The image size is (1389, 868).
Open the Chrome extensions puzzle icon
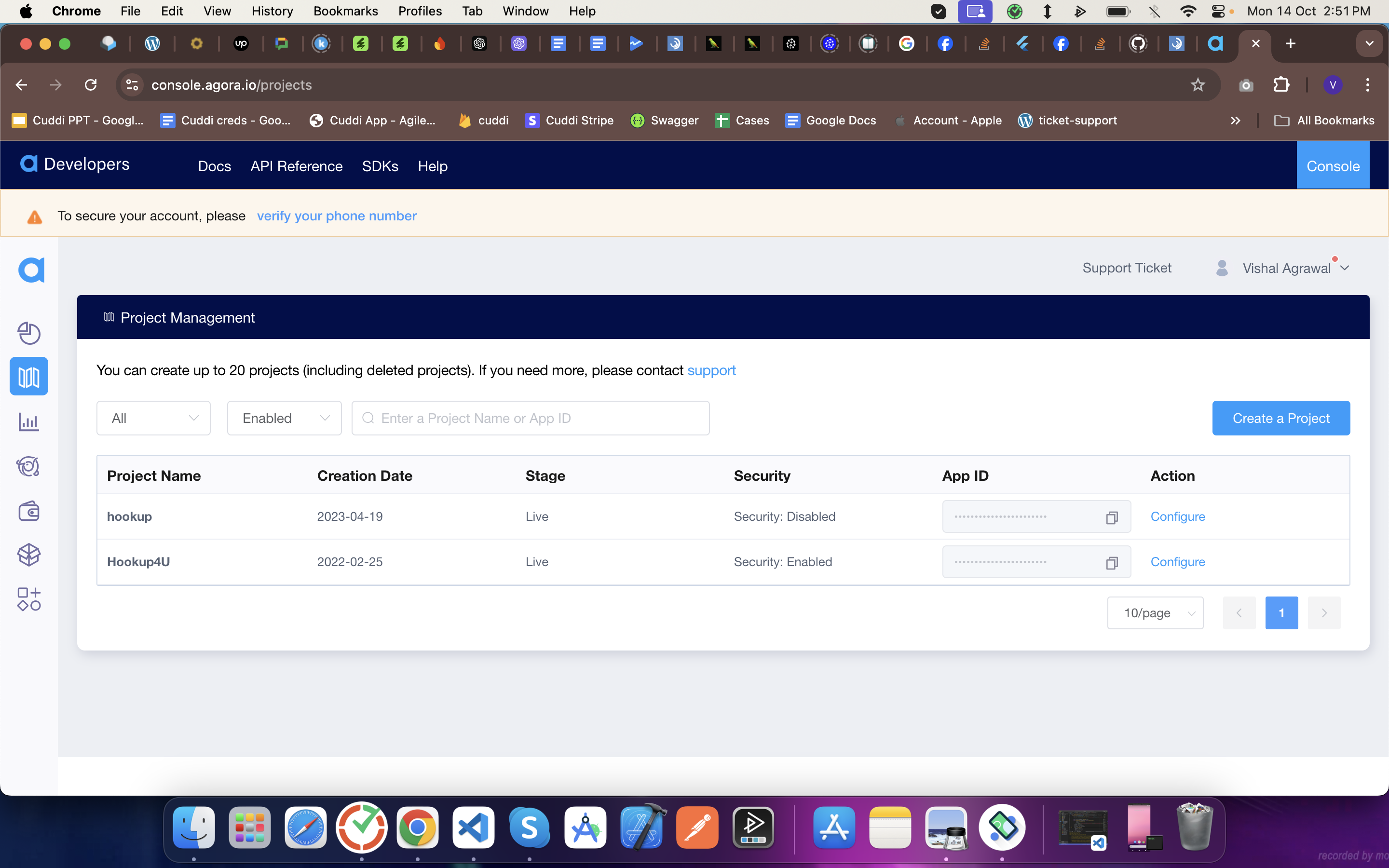[1281, 85]
